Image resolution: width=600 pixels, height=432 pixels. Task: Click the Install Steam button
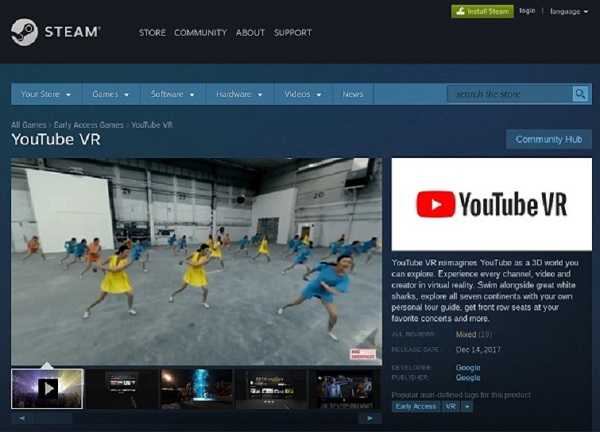[481, 11]
